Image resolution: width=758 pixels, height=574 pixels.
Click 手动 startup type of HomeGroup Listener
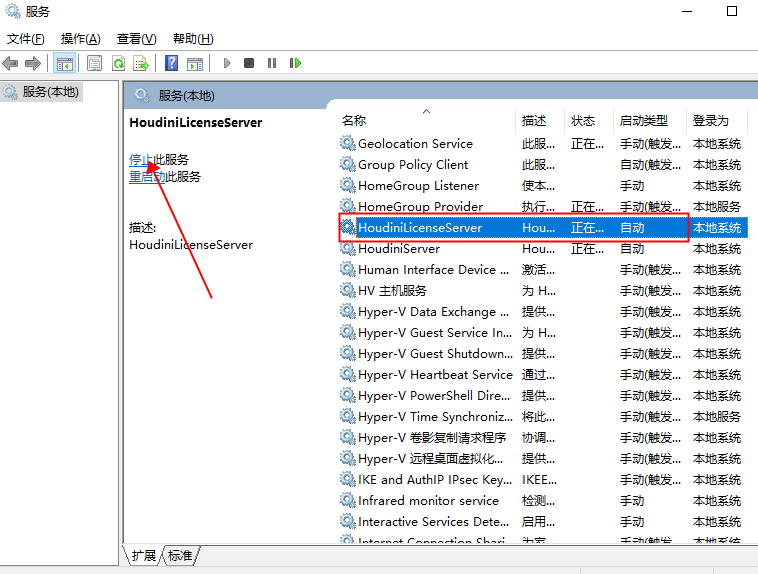point(632,186)
